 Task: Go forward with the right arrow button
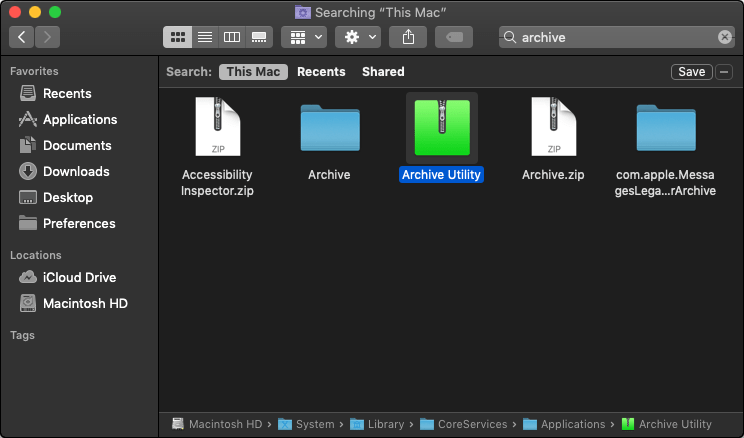coord(47,37)
